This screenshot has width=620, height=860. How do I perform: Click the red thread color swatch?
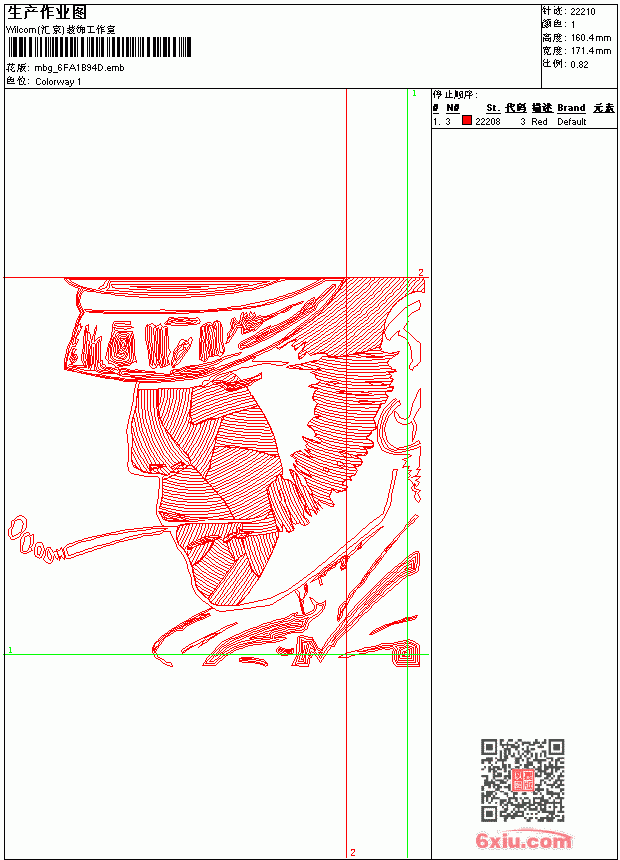[x=466, y=121]
